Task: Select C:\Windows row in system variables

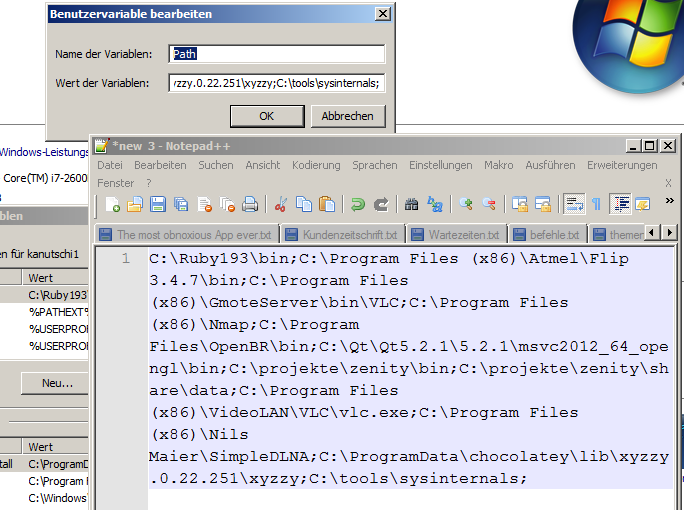Action: pyautogui.click(x=44, y=498)
